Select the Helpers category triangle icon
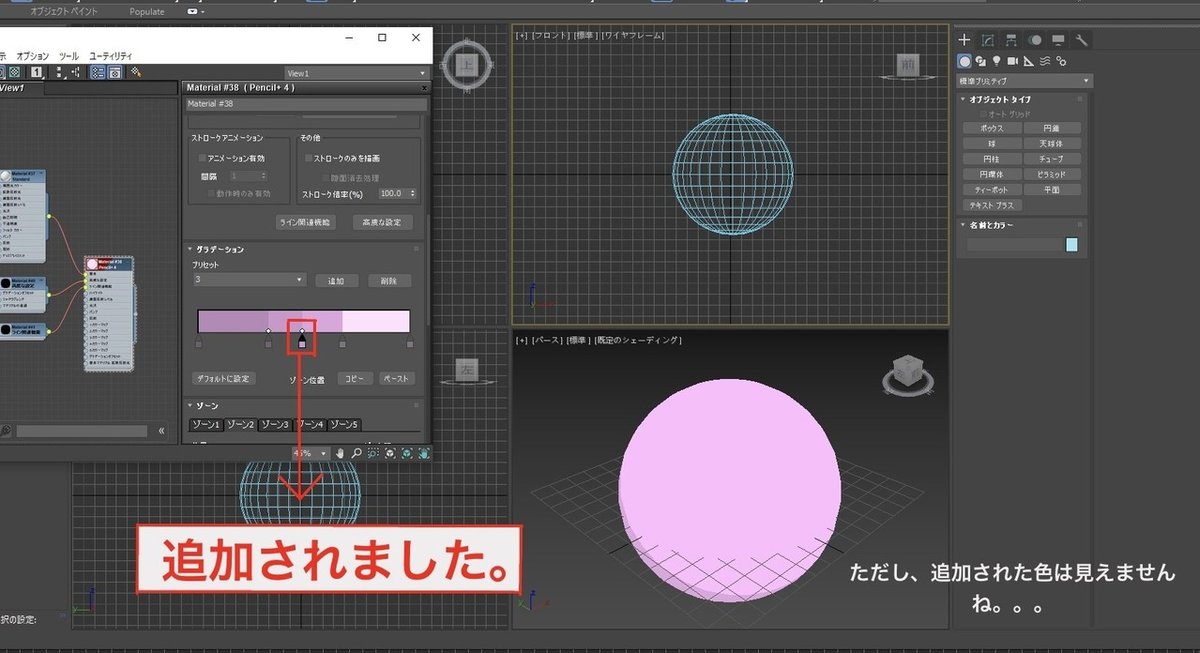The width and height of the screenshot is (1200, 653). point(1029,61)
